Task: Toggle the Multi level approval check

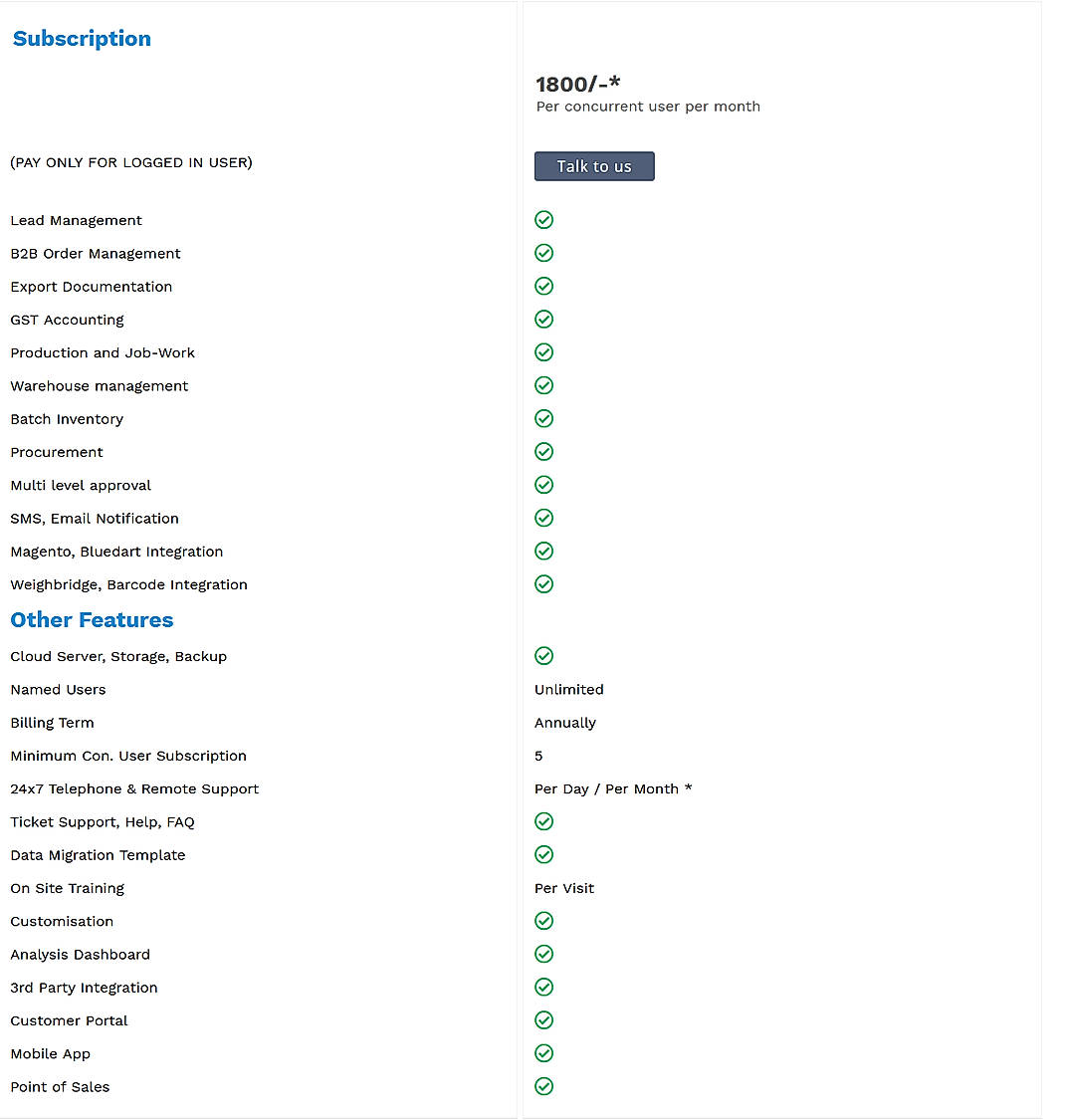Action: click(543, 485)
